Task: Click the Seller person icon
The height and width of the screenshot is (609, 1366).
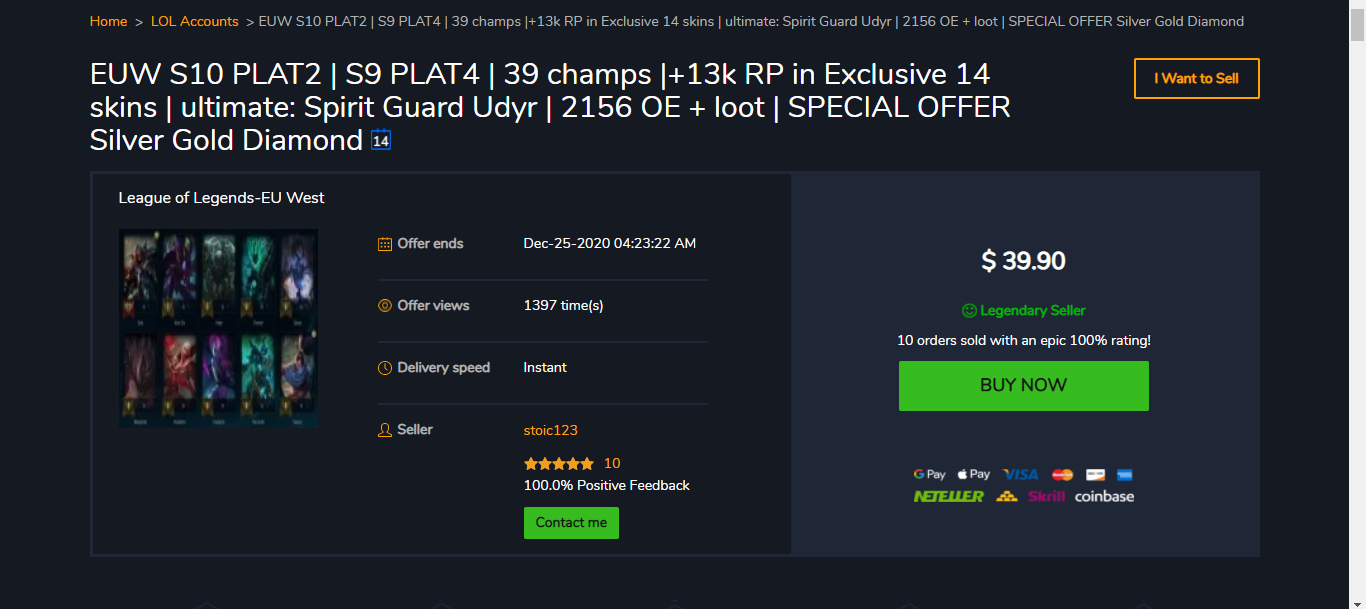Action: click(x=385, y=430)
